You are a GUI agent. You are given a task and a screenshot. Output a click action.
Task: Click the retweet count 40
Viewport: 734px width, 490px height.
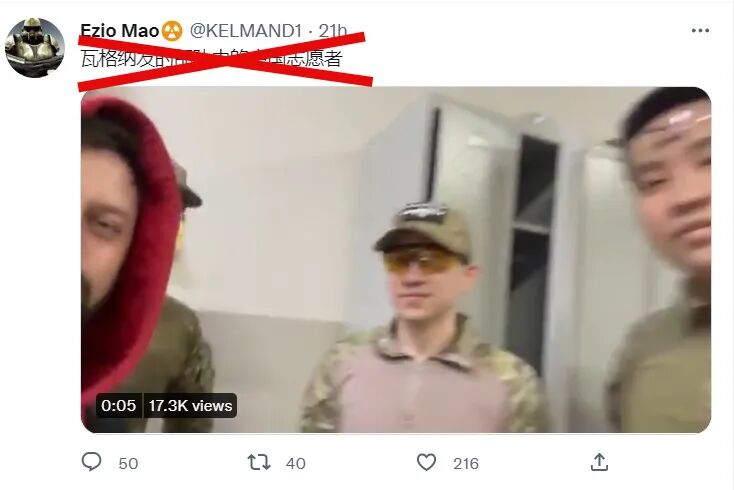tap(296, 463)
